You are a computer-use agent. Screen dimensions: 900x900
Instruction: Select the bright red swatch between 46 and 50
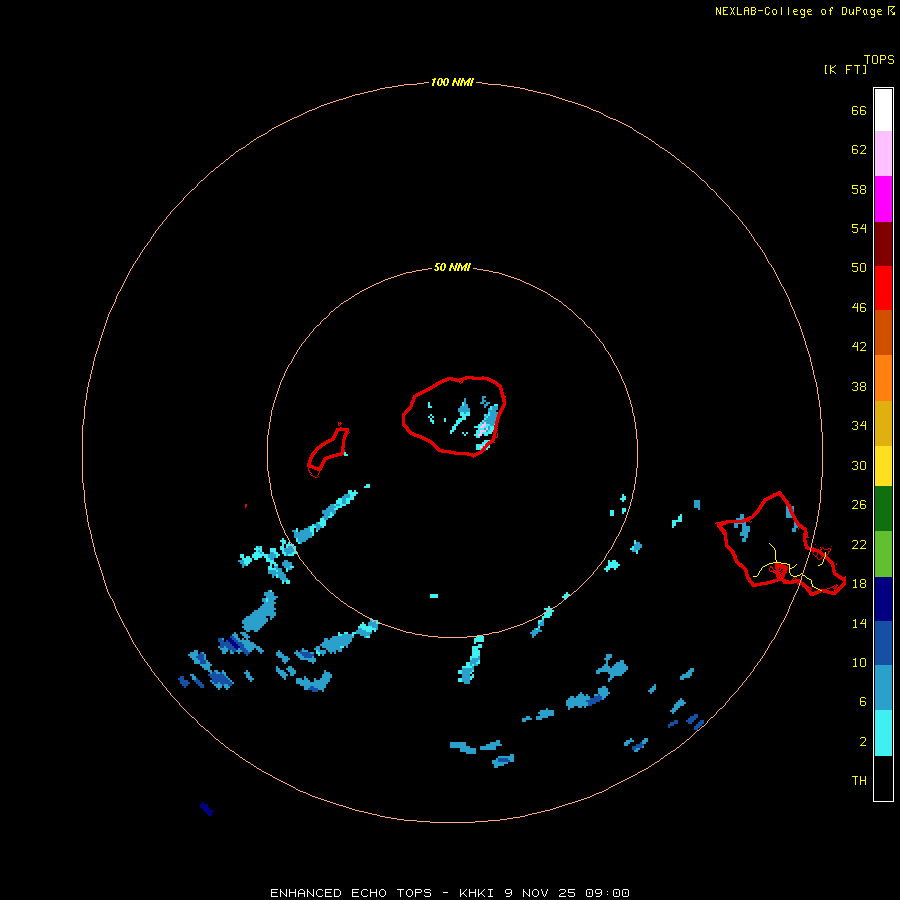coord(883,288)
